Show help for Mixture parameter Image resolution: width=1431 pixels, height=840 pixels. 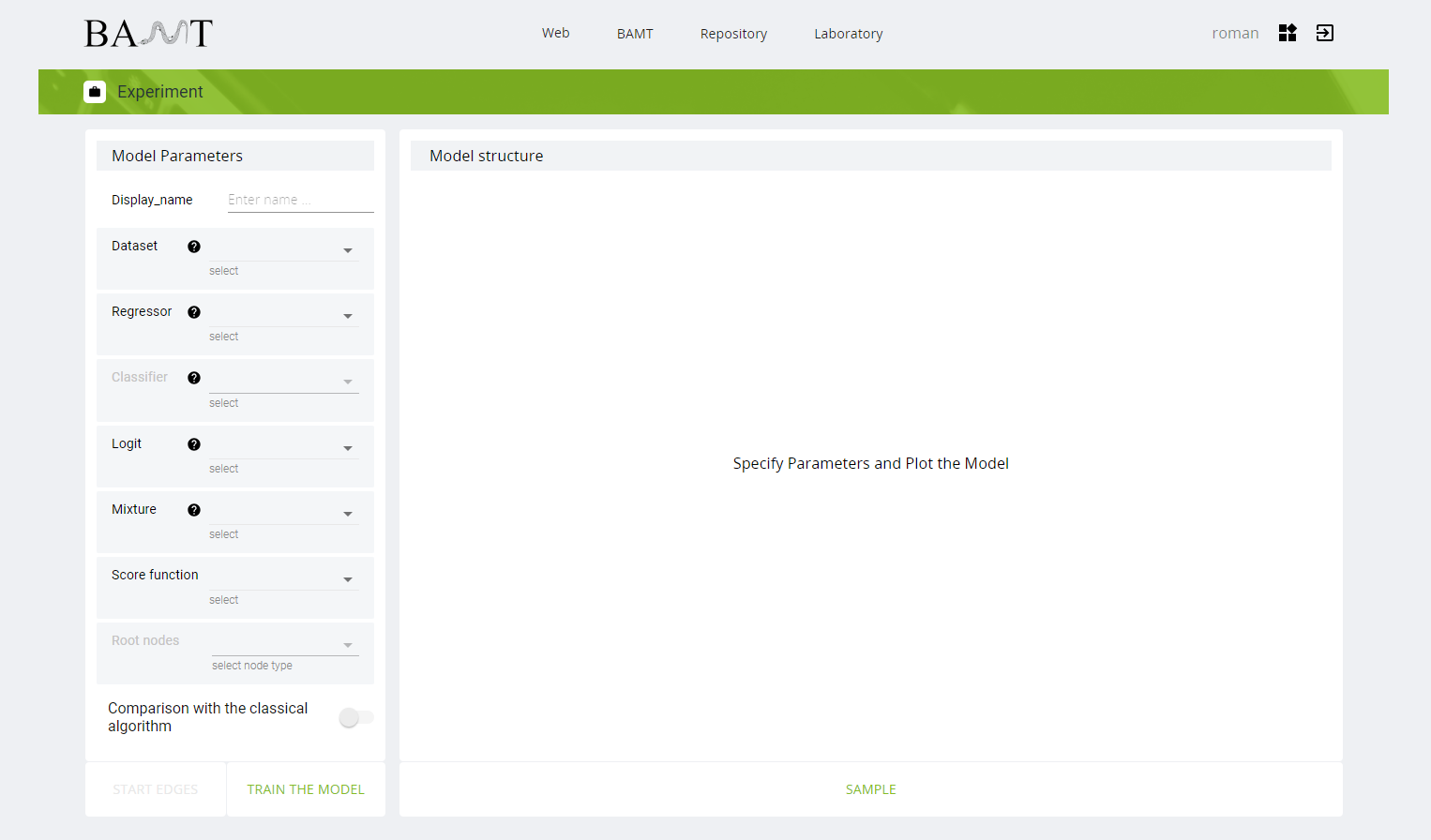[194, 510]
